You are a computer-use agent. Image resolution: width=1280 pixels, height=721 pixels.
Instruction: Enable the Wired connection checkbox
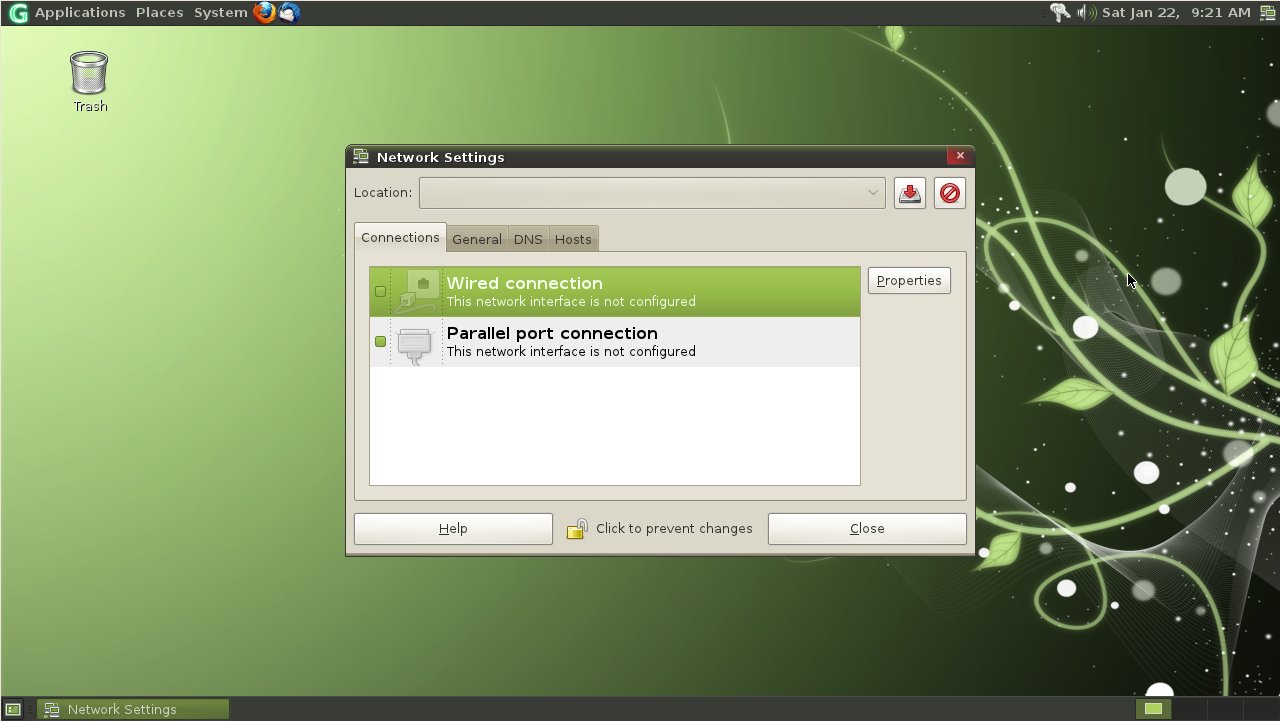tap(380, 292)
